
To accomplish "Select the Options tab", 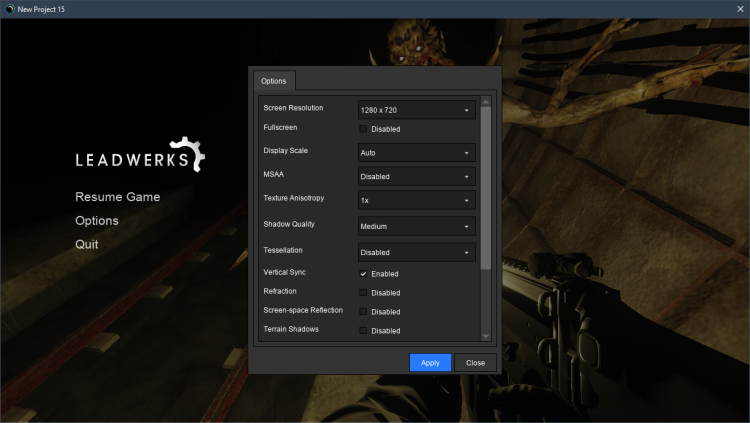I will (x=273, y=81).
